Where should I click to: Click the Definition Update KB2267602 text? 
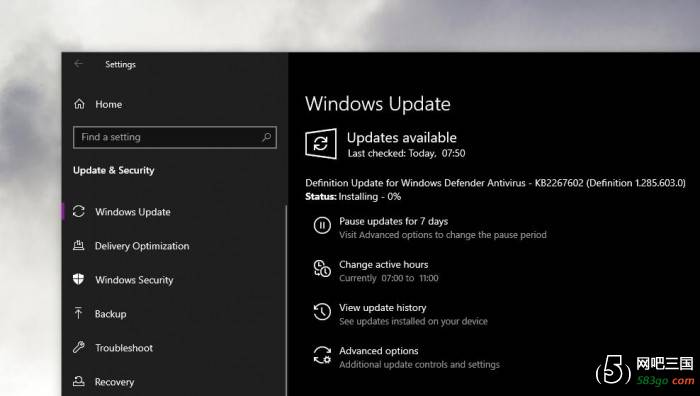click(495, 183)
